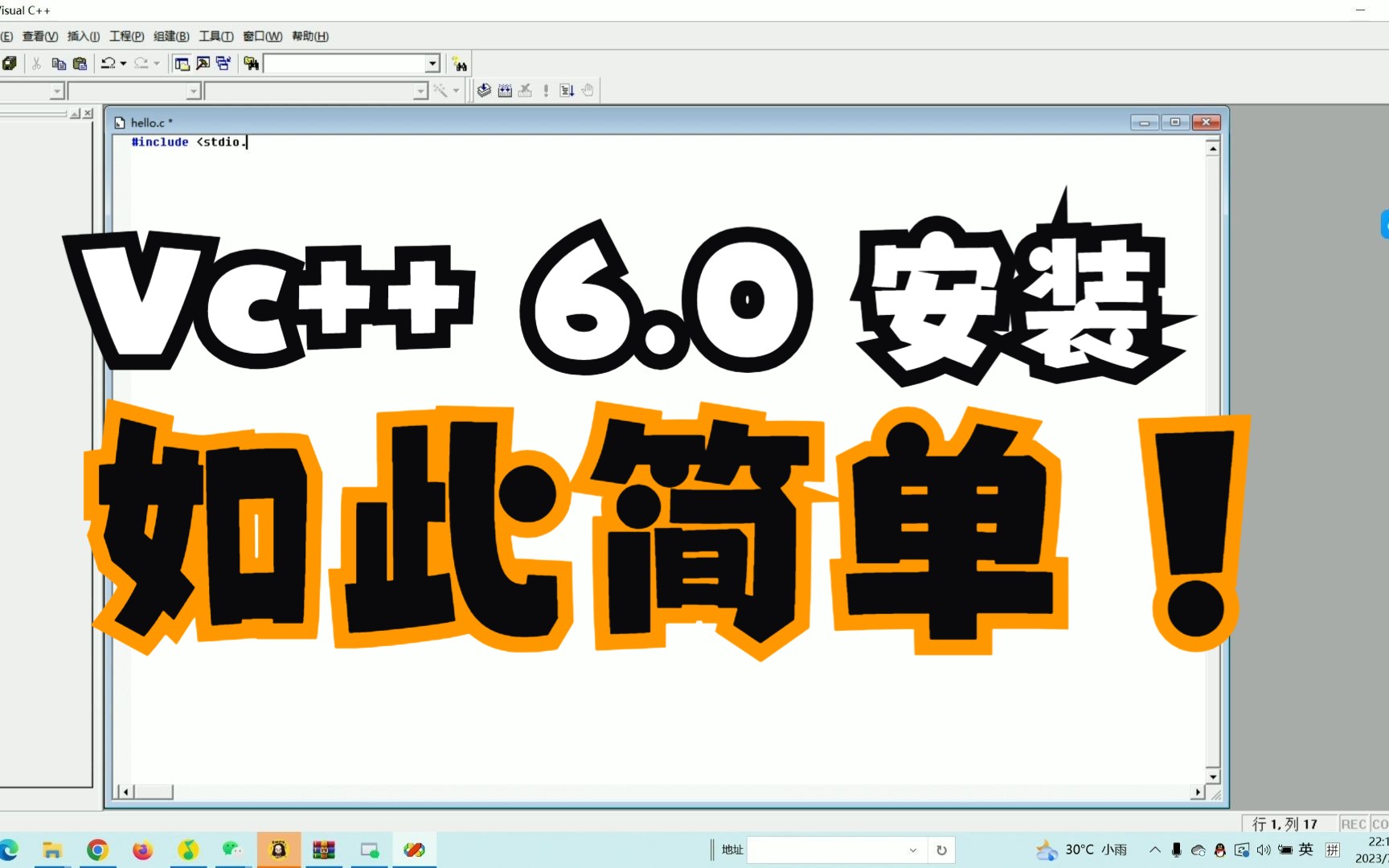The width and height of the screenshot is (1389, 868).
Task: Copy selection with the Copy toolbar icon
Action: click(x=57, y=63)
